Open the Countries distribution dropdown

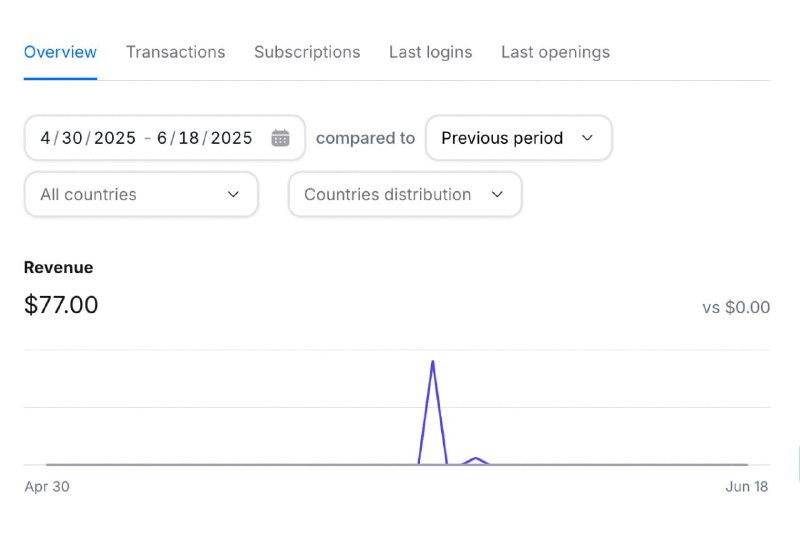404,194
